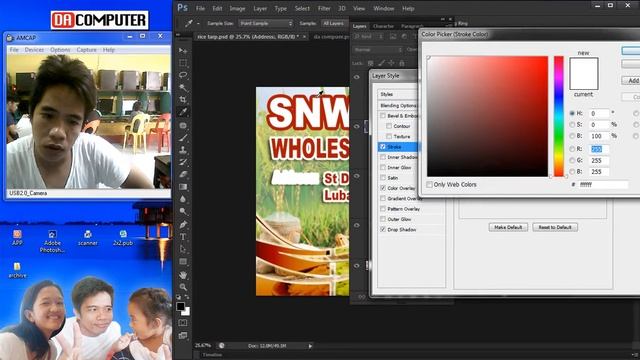Select the Blur tool
The image size is (640, 360).
point(183,199)
